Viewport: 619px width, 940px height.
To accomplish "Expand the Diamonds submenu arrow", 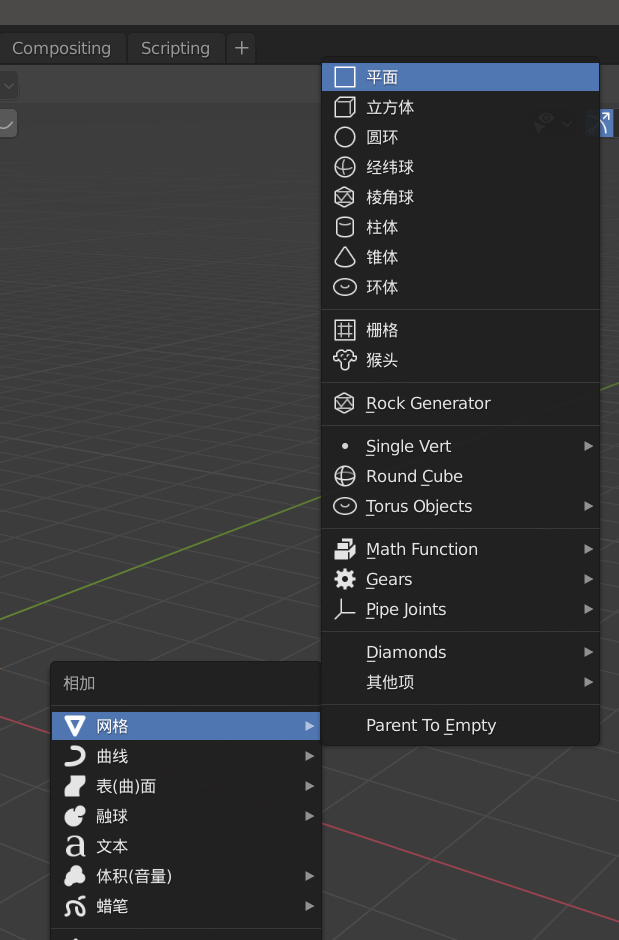I will pos(588,652).
